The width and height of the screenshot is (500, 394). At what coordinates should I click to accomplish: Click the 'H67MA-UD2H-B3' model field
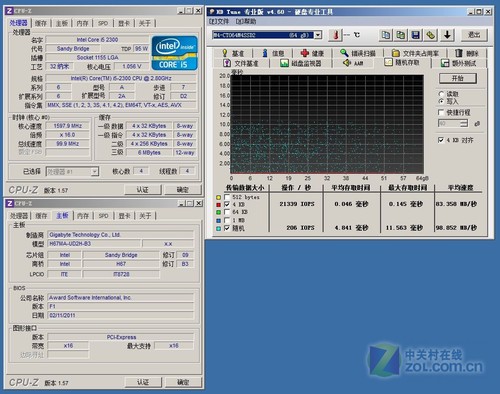pos(94,244)
